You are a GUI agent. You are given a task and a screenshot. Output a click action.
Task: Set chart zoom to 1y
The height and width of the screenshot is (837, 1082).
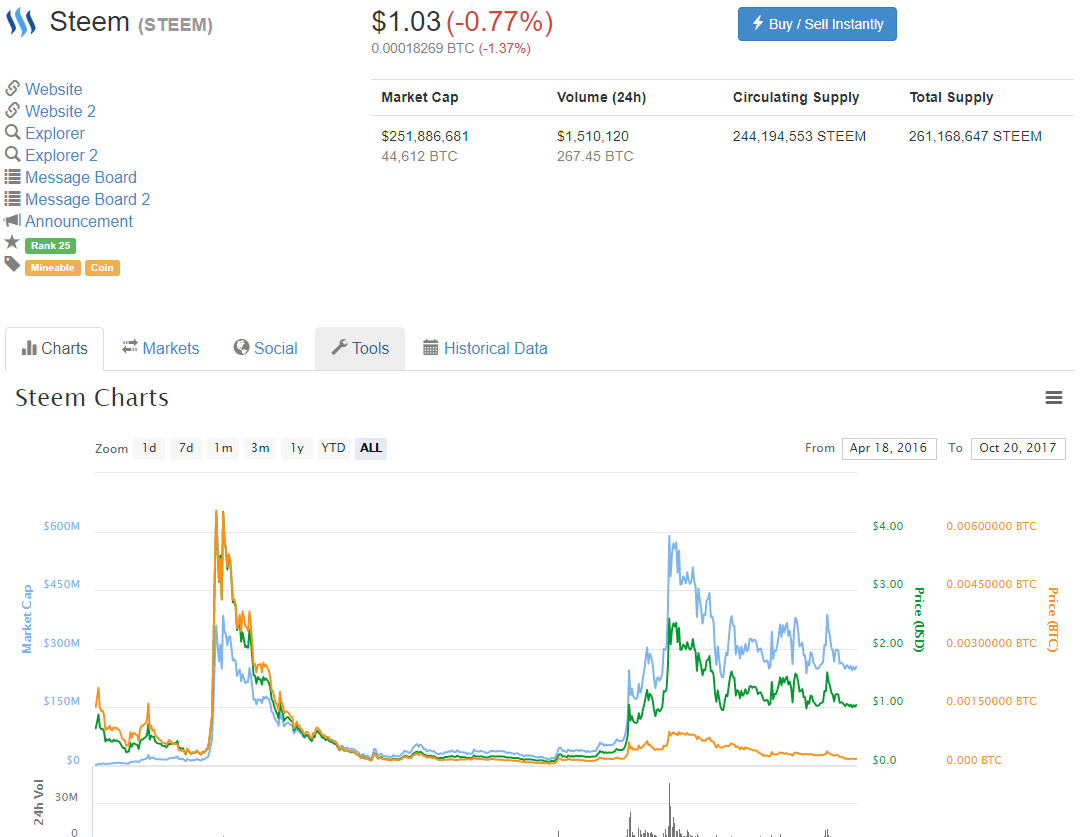tap(297, 449)
